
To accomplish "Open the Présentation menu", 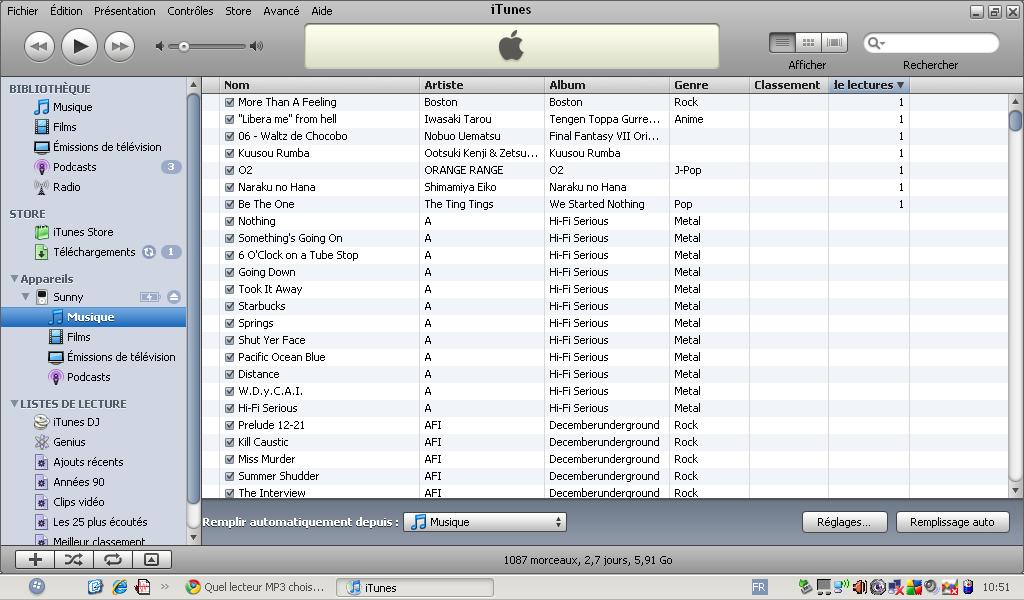I will point(124,11).
